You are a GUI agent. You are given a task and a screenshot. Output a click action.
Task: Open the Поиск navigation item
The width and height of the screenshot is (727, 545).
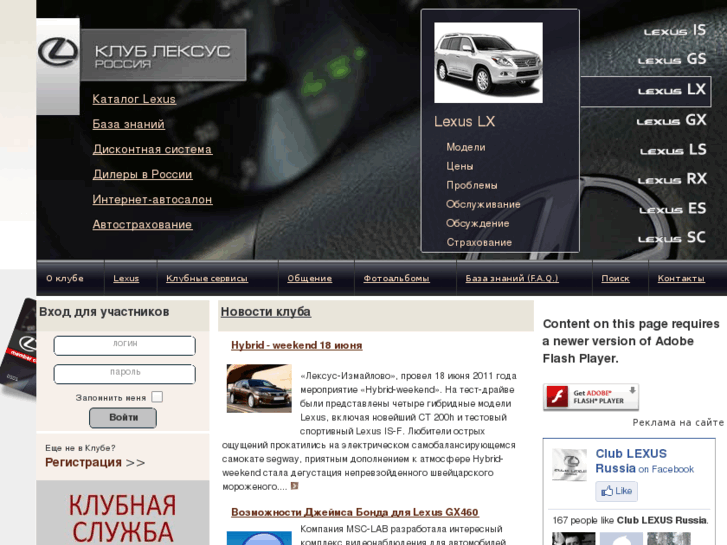click(615, 278)
